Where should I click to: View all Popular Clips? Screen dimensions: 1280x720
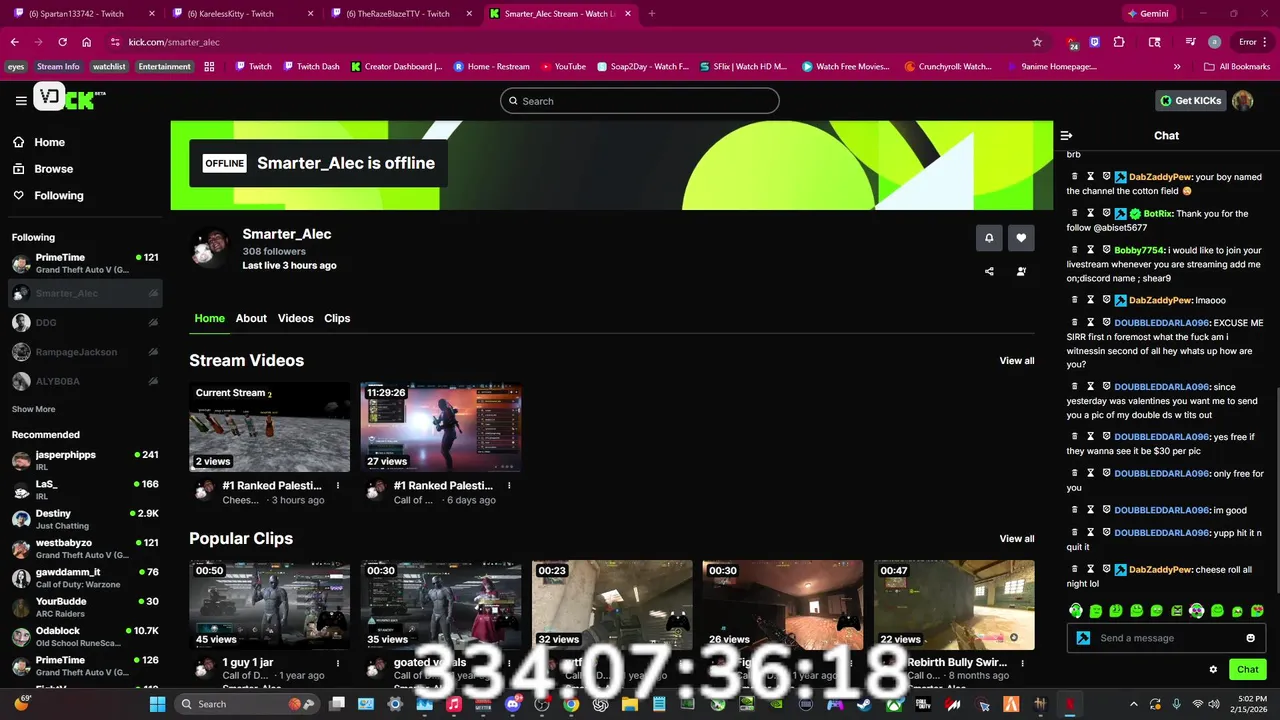[x=1017, y=539]
